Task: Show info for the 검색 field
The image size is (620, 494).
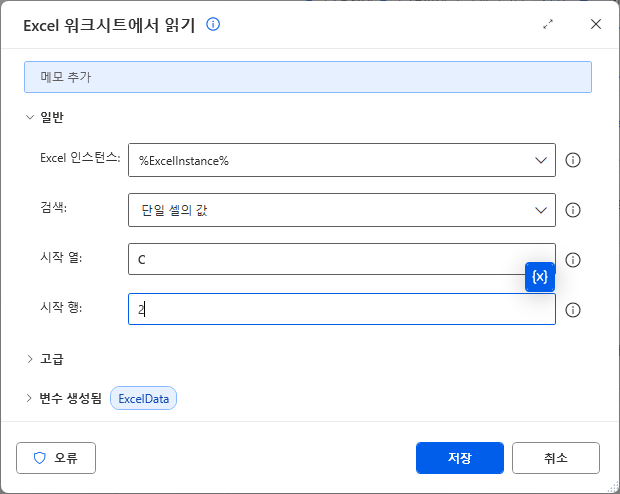Action: (573, 210)
